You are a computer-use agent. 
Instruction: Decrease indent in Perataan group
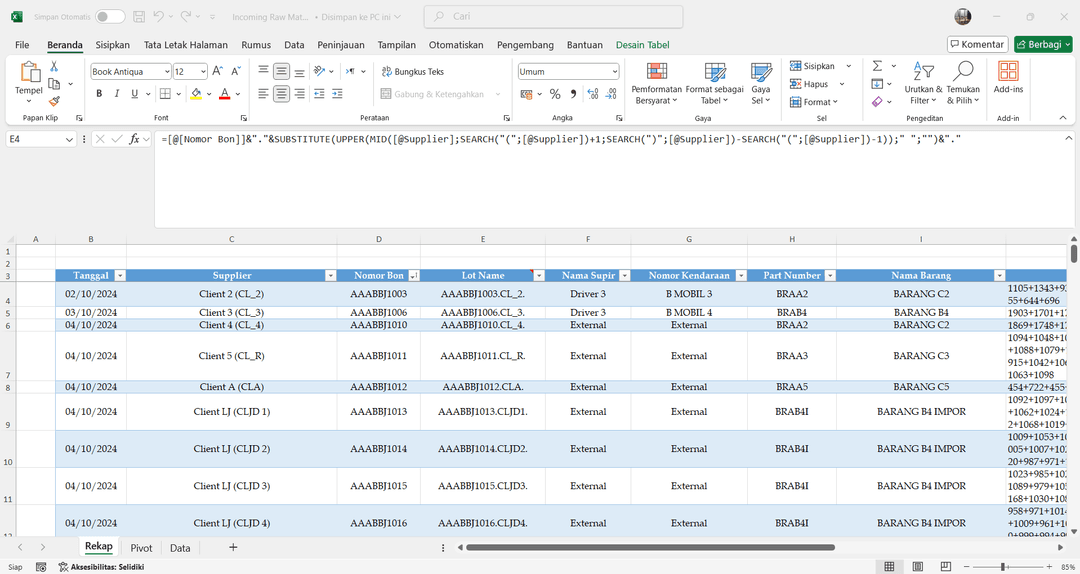[319, 94]
